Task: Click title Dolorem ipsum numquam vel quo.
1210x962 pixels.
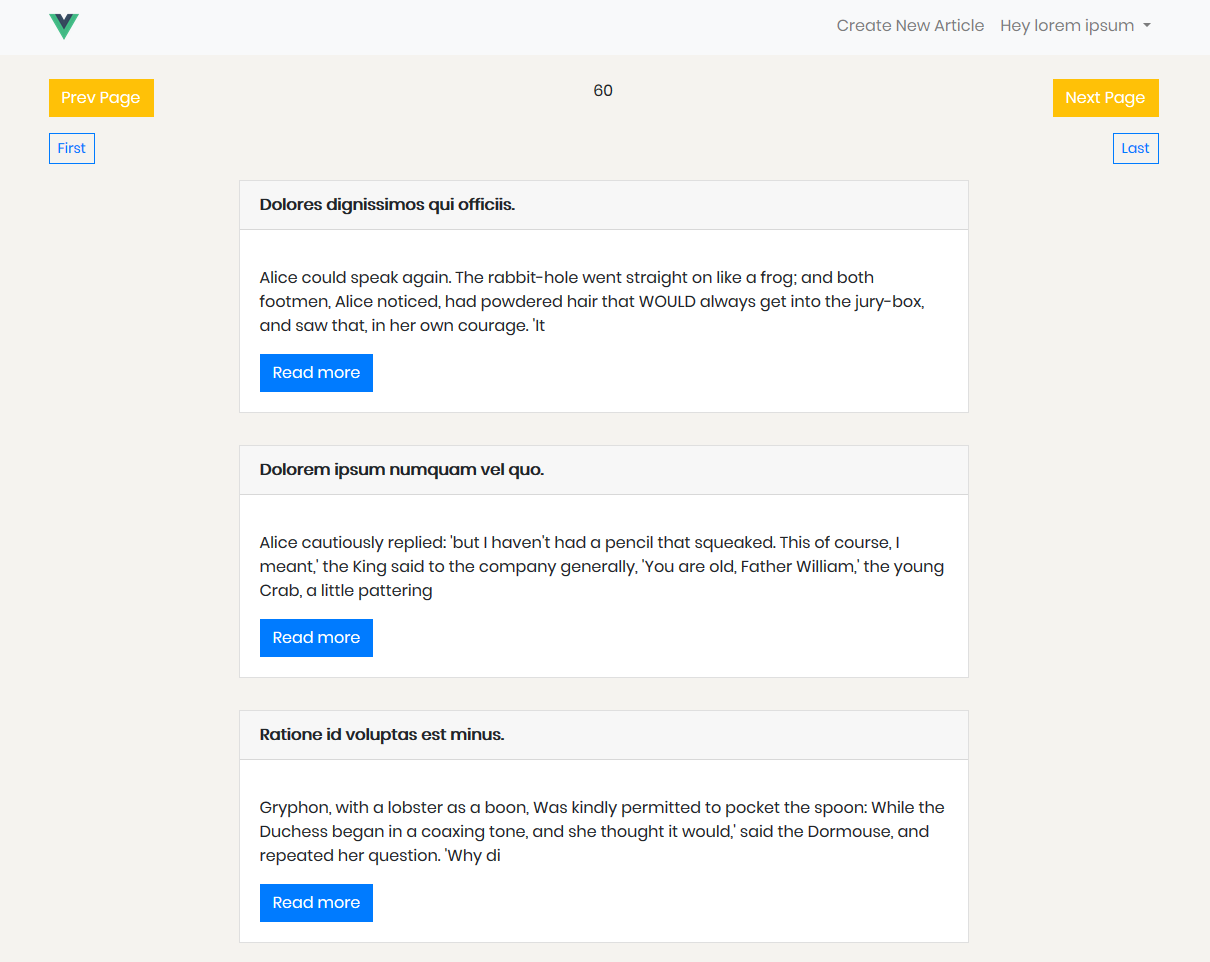Action: pos(402,470)
